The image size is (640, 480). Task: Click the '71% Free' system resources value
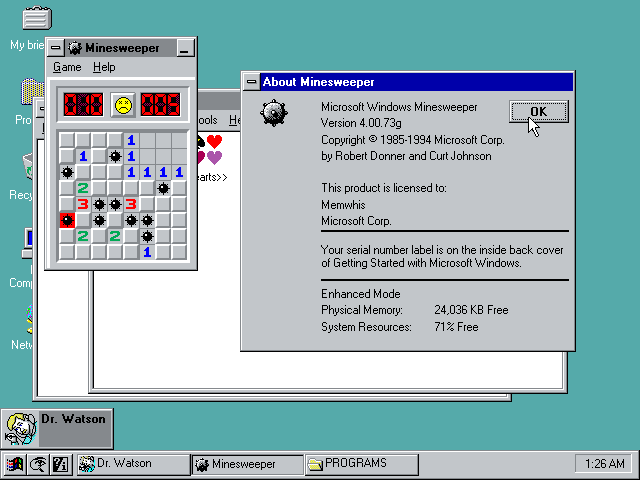[x=456, y=327]
